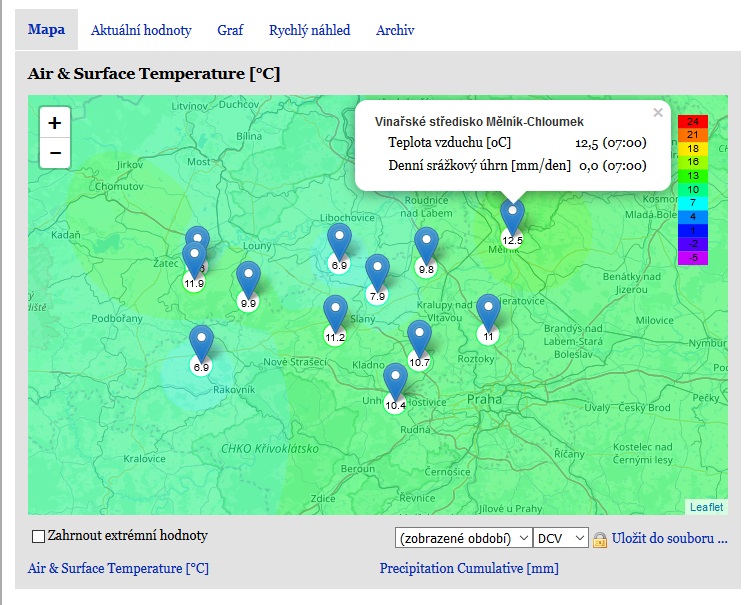The image size is (755, 605).
Task: Click the map marker showing 12.5
Action: coord(512,217)
